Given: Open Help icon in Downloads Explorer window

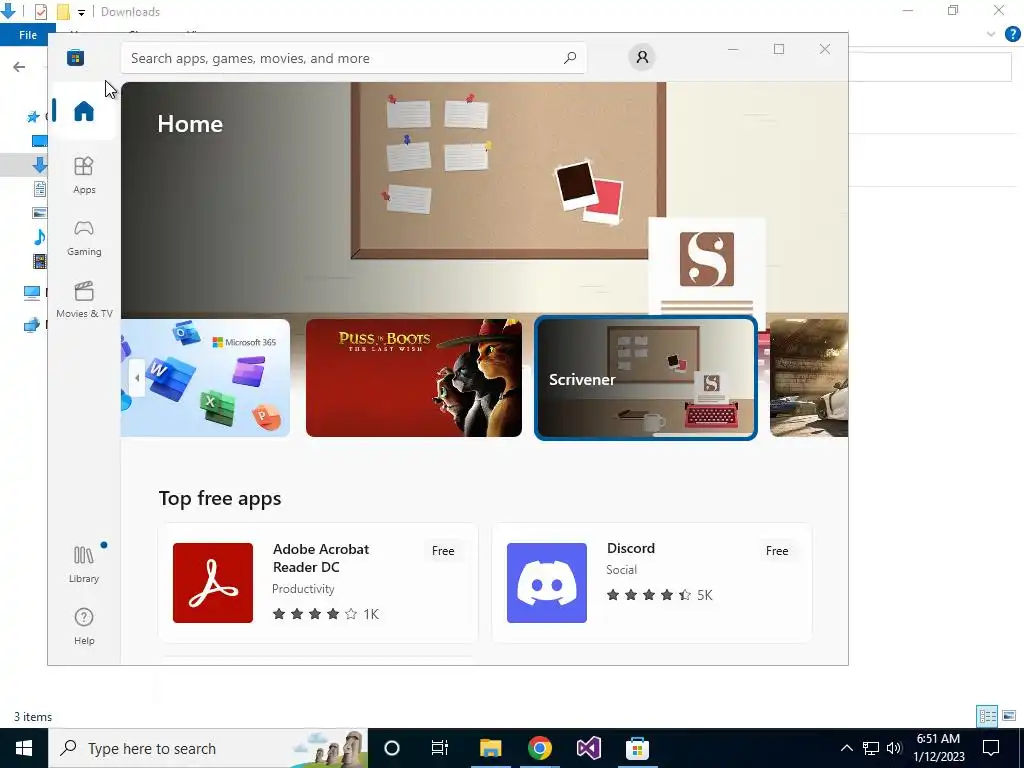Looking at the screenshot, I should (1012, 34).
